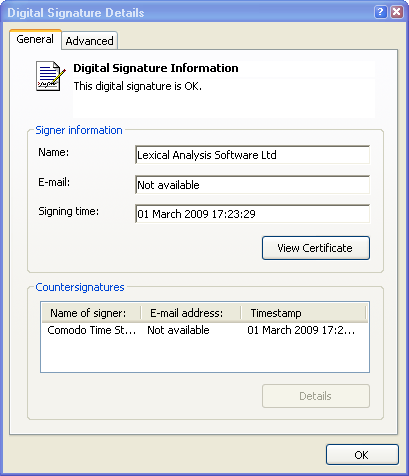Focus the signer Name field

[x=252, y=155]
